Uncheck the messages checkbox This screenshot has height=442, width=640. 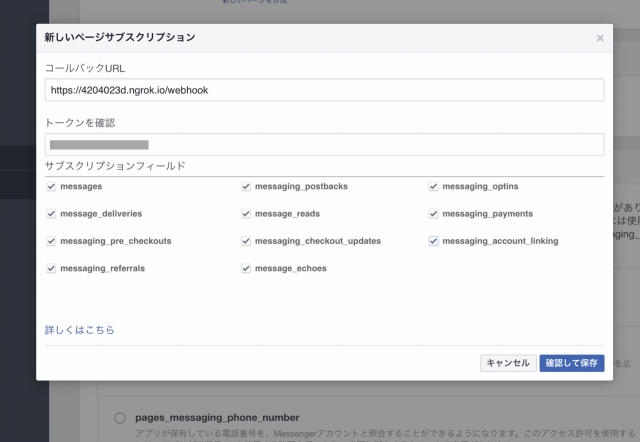tap(51, 187)
